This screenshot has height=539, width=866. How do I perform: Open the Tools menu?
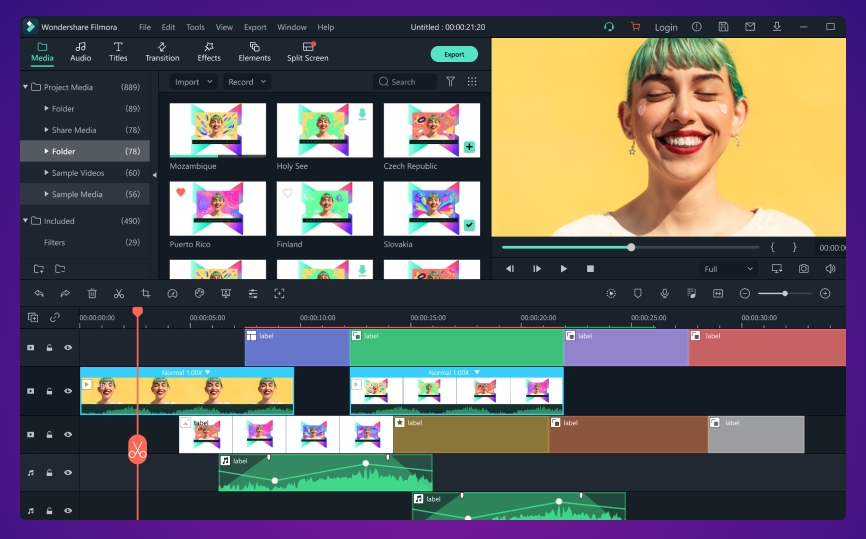(x=195, y=27)
